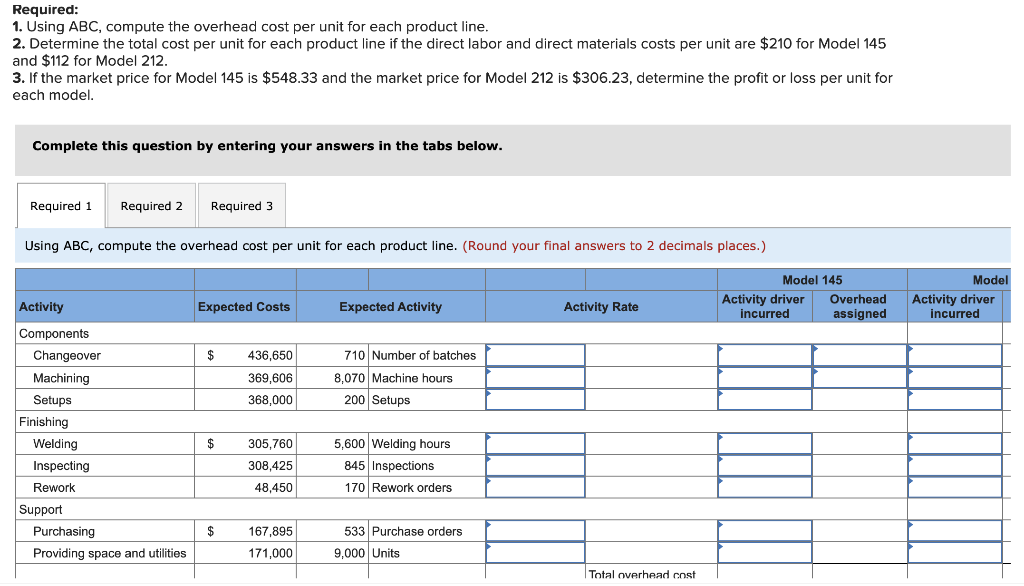
Task: Switch to the Required 2 tab
Action: point(152,206)
